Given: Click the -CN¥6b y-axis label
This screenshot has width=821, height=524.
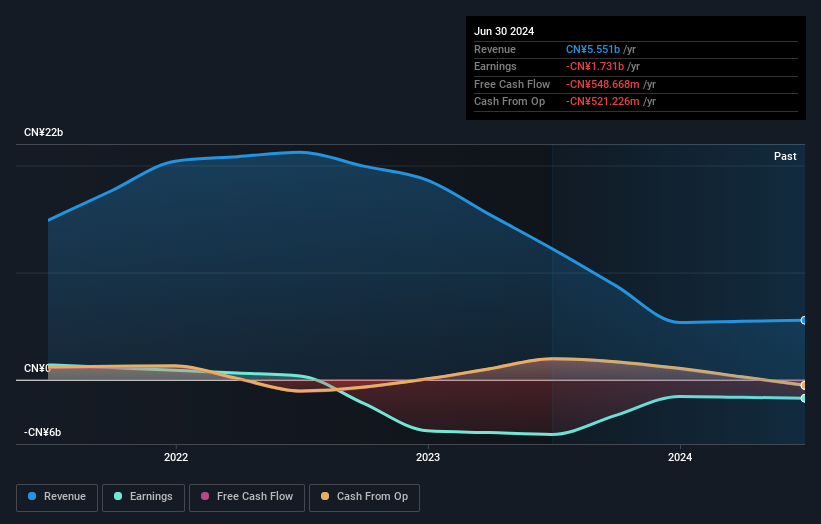Looking at the screenshot, I should pos(42,432).
